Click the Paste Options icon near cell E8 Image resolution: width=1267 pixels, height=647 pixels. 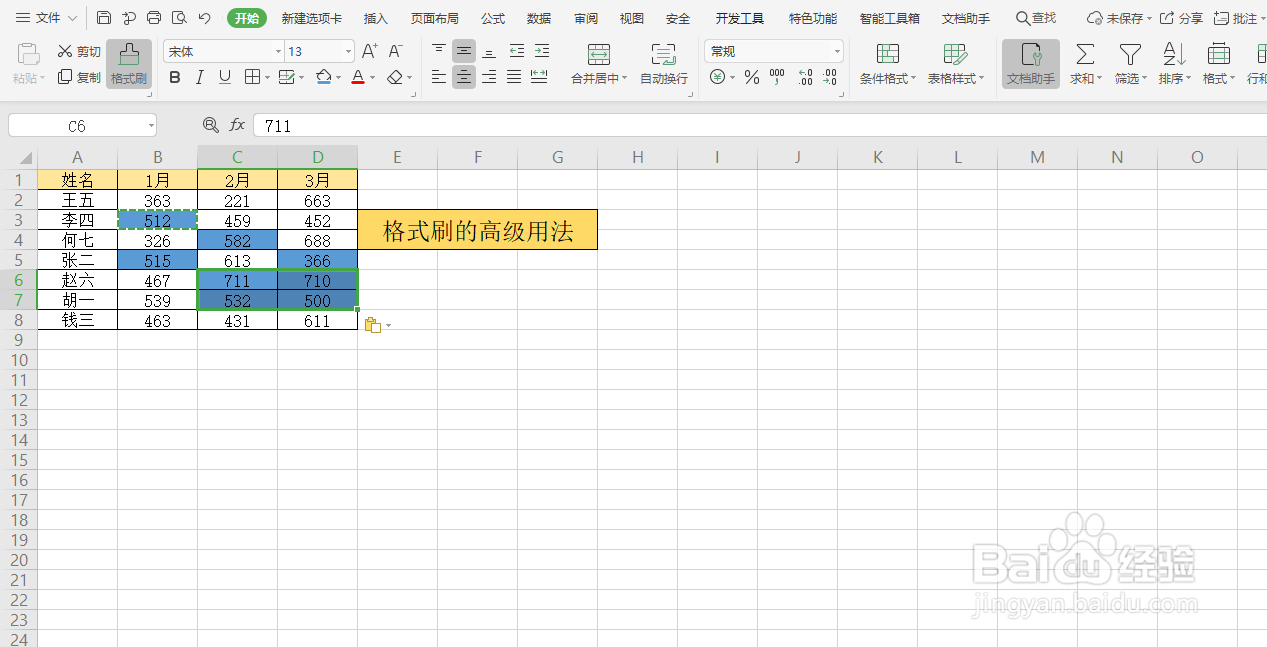tap(373, 325)
